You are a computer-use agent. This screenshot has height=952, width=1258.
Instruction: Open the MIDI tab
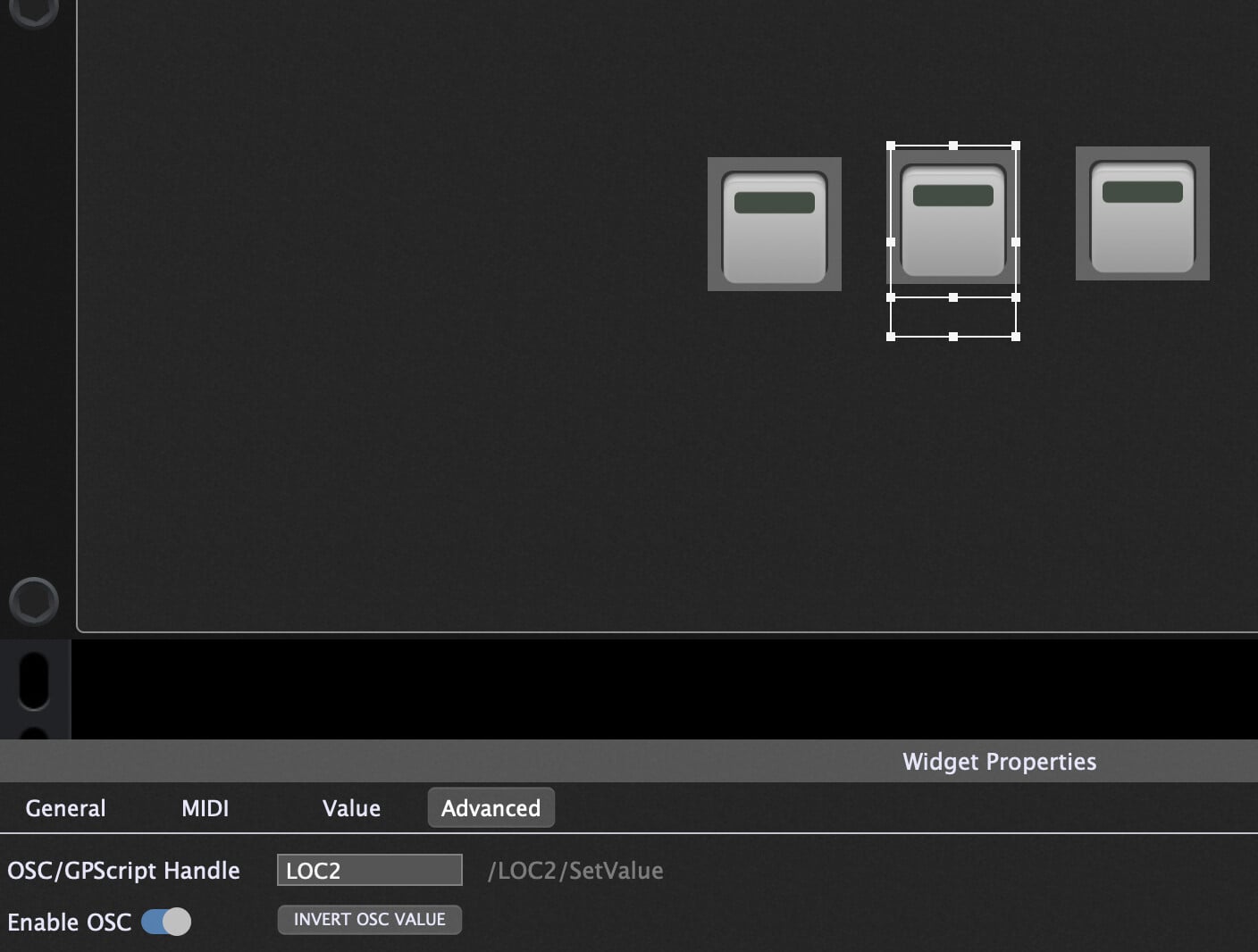click(205, 808)
